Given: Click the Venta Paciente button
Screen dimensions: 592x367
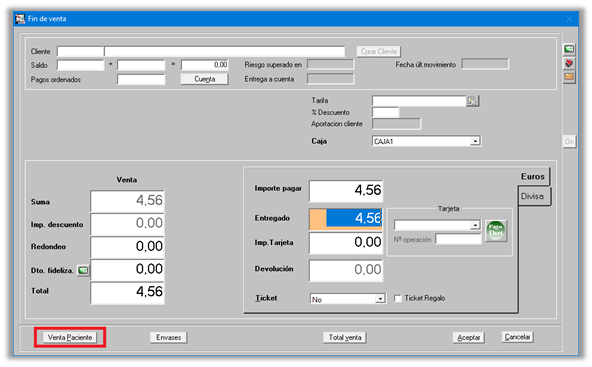Looking at the screenshot, I should (x=70, y=337).
